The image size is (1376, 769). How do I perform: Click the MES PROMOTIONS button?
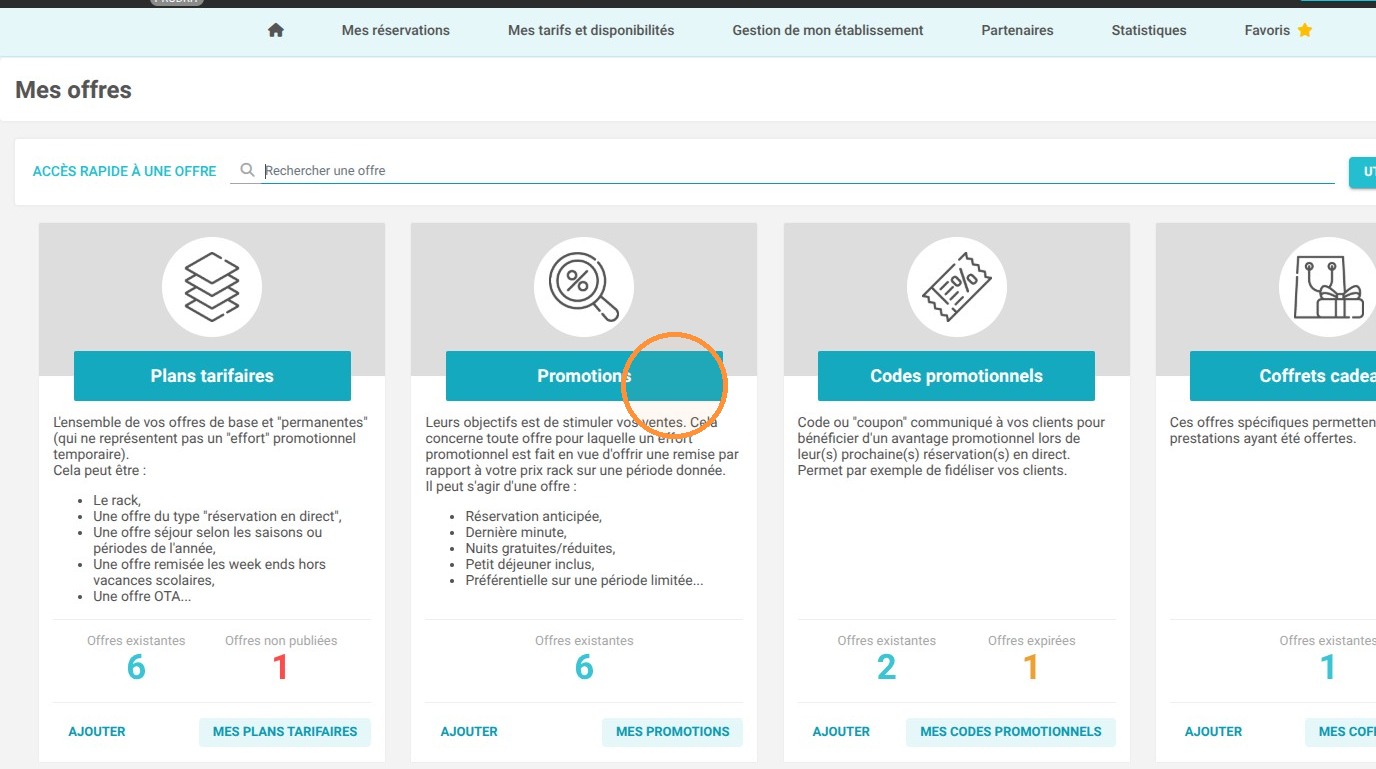click(672, 732)
